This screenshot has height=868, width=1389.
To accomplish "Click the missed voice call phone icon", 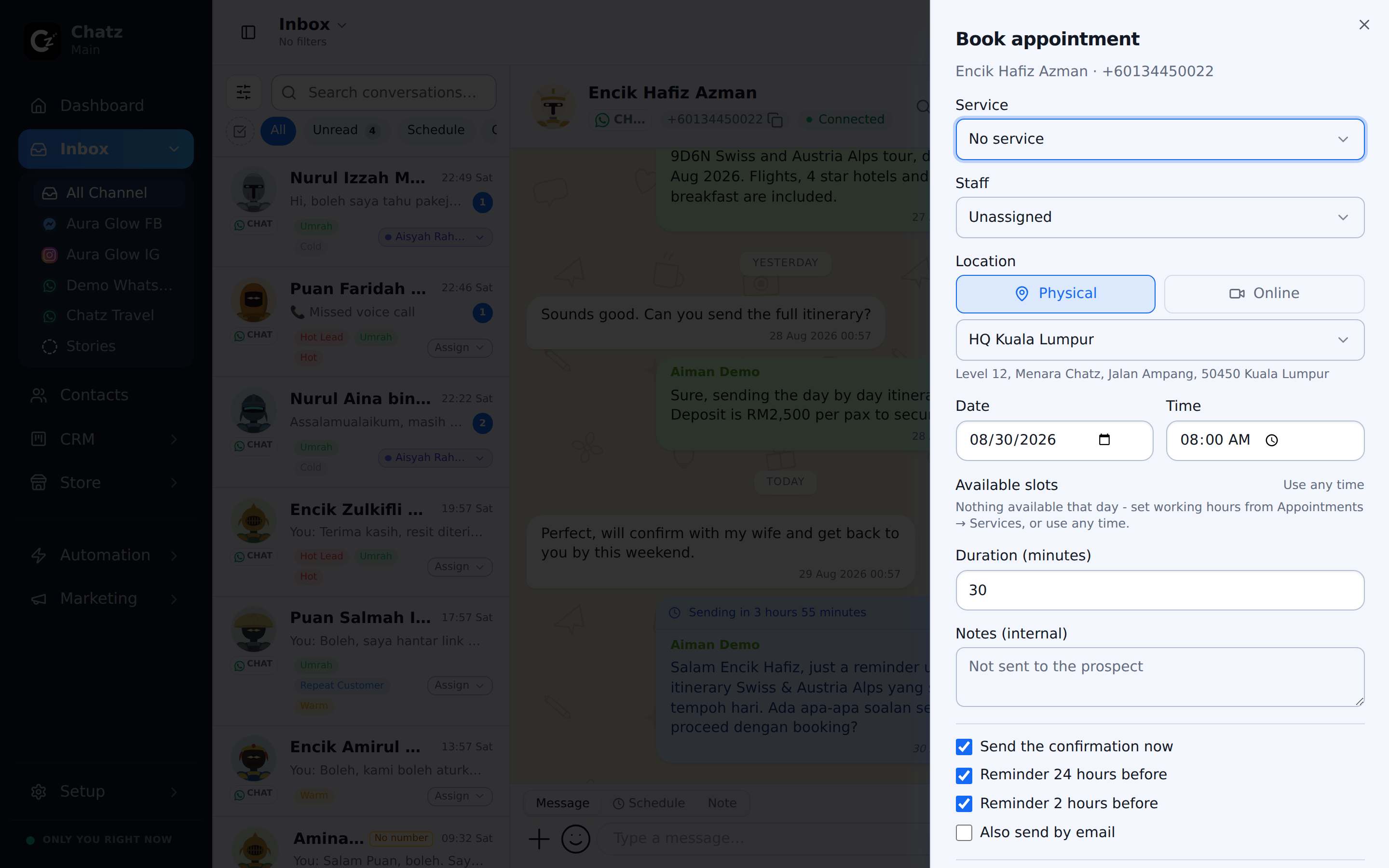I will 297,312.
